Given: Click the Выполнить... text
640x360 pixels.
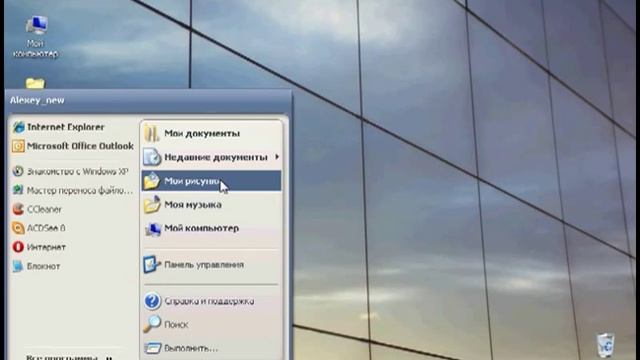Looking at the screenshot, I should point(191,348).
